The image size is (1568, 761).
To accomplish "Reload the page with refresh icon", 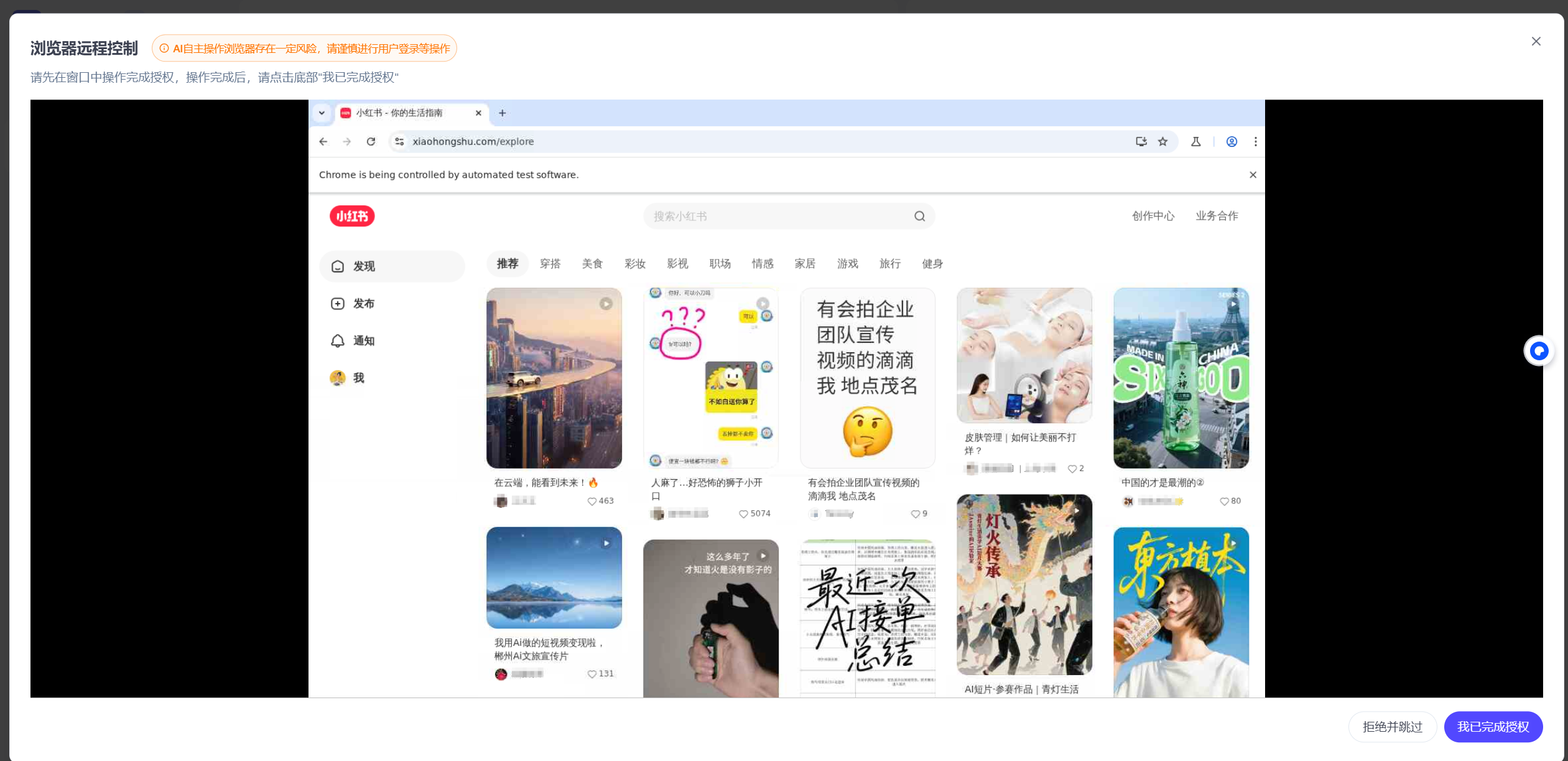I will [x=371, y=141].
